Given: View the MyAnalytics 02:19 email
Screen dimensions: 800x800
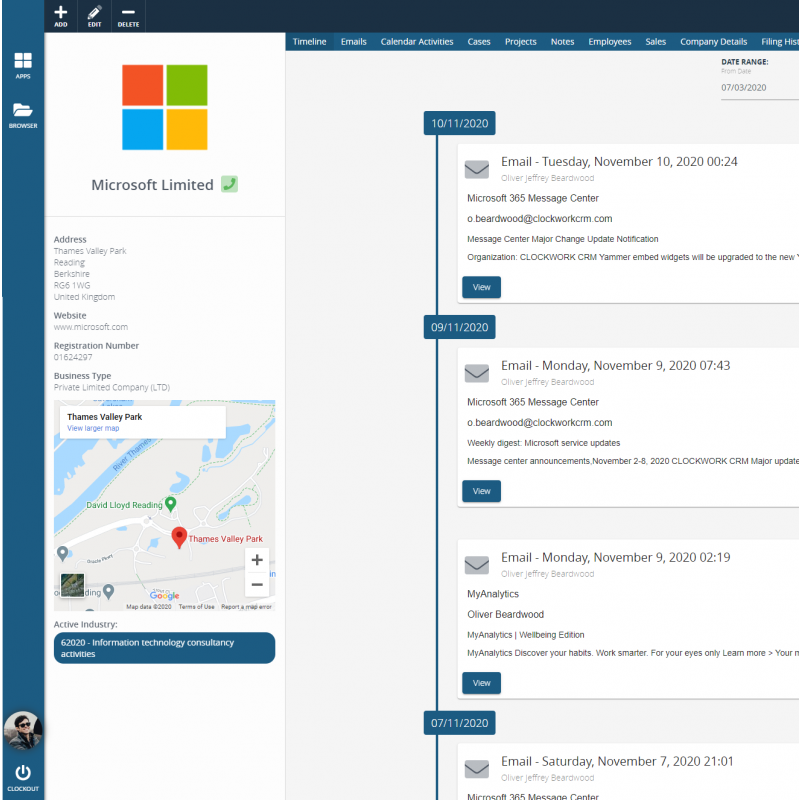Looking at the screenshot, I should [482, 683].
